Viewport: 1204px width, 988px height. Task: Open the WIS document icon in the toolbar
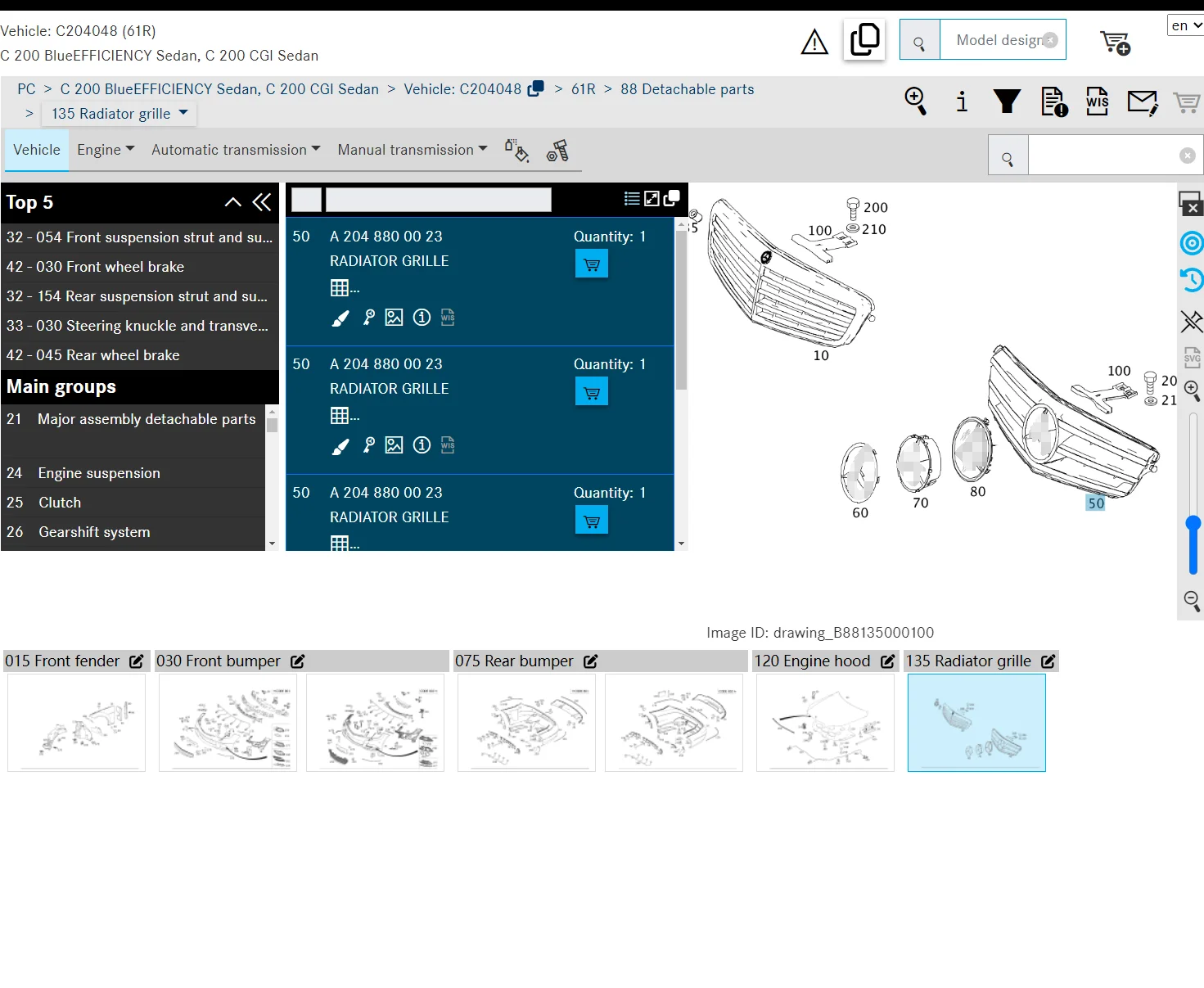click(x=1097, y=102)
